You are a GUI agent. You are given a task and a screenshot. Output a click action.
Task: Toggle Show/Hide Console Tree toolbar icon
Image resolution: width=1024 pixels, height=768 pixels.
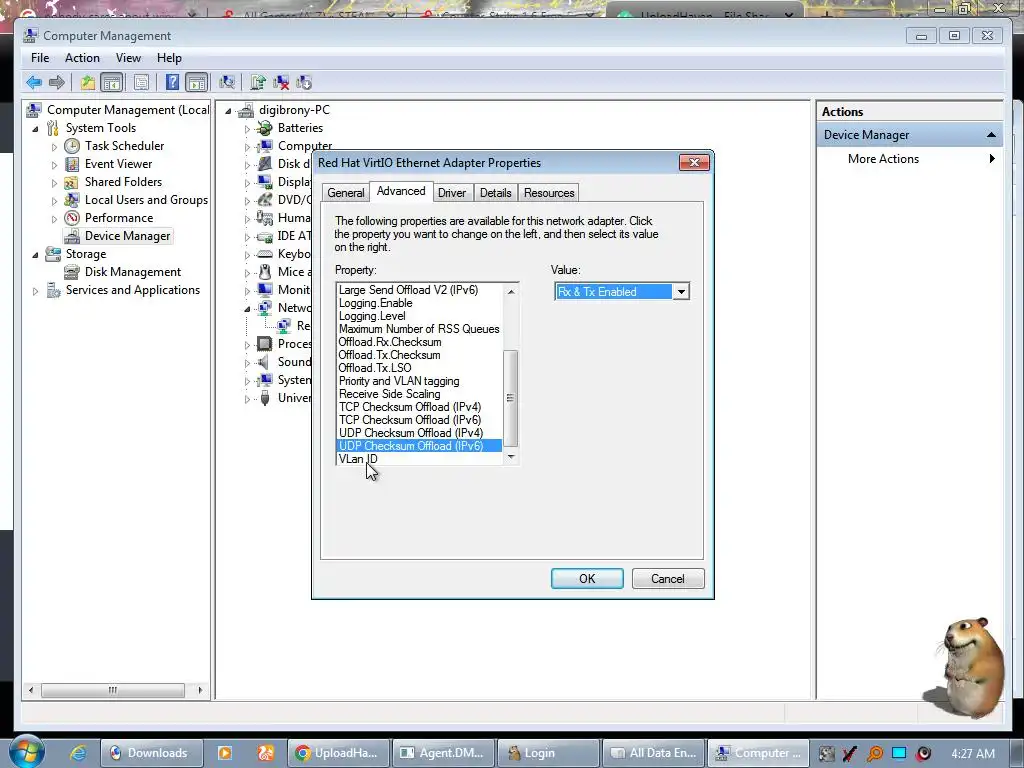click(x=112, y=82)
